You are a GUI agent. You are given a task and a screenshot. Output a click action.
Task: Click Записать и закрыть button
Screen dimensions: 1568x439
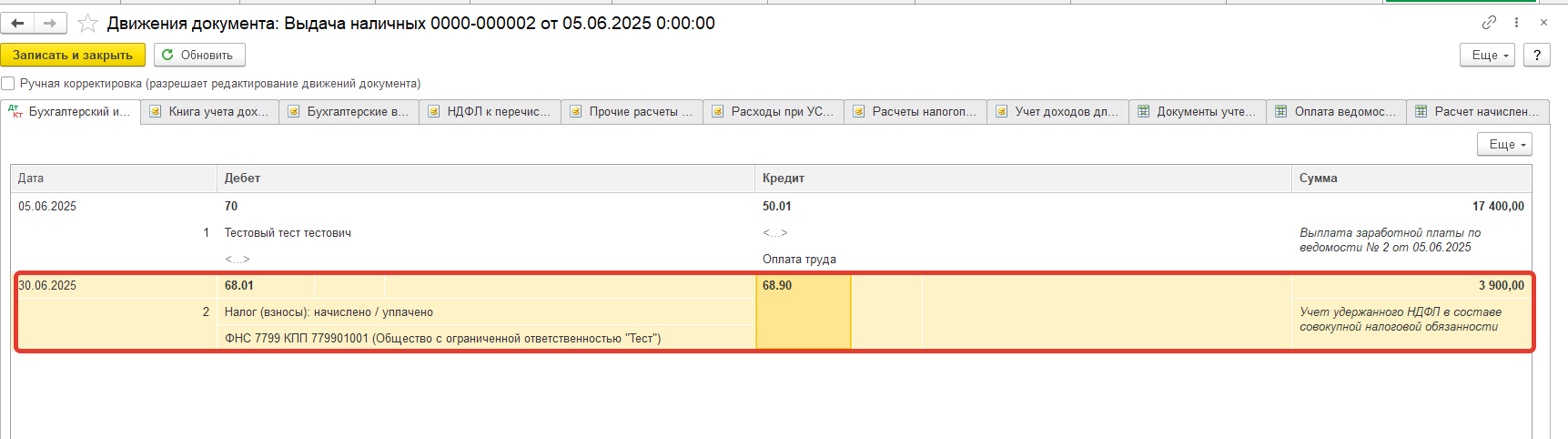(73, 55)
